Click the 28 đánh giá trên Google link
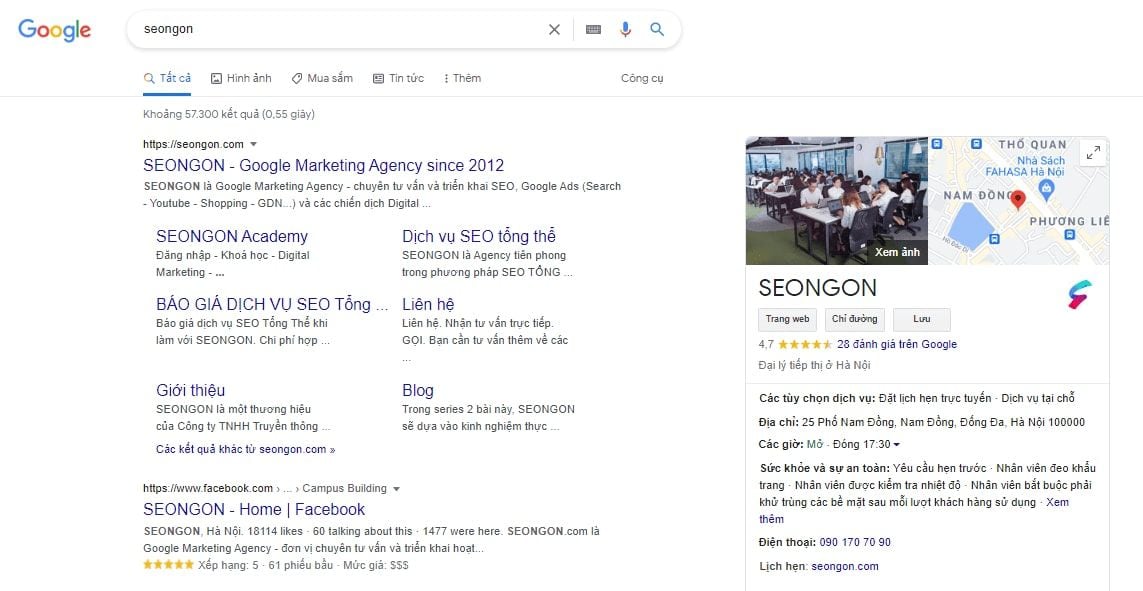This screenshot has width=1143, height=591. [x=897, y=344]
